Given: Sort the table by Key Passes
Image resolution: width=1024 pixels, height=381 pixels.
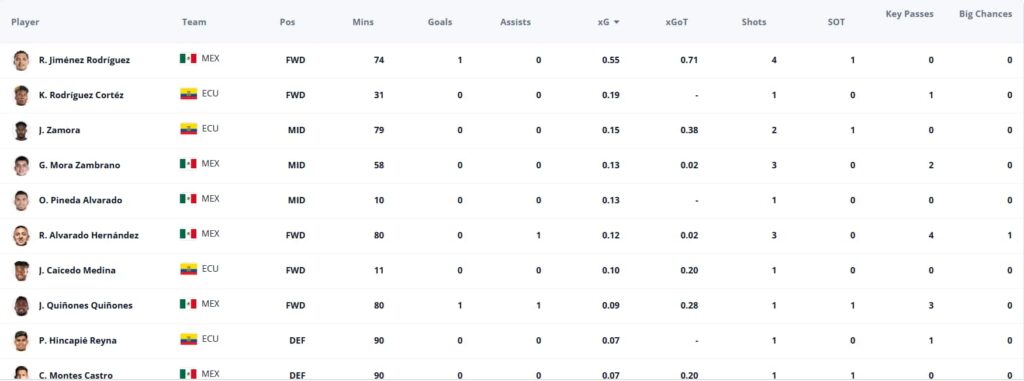Looking at the screenshot, I should tap(909, 14).
